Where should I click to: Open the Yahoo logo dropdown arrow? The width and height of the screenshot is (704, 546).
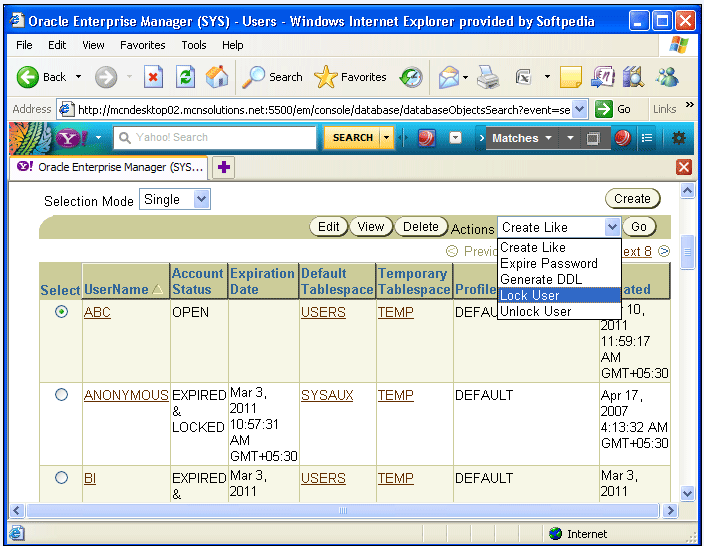[98, 138]
